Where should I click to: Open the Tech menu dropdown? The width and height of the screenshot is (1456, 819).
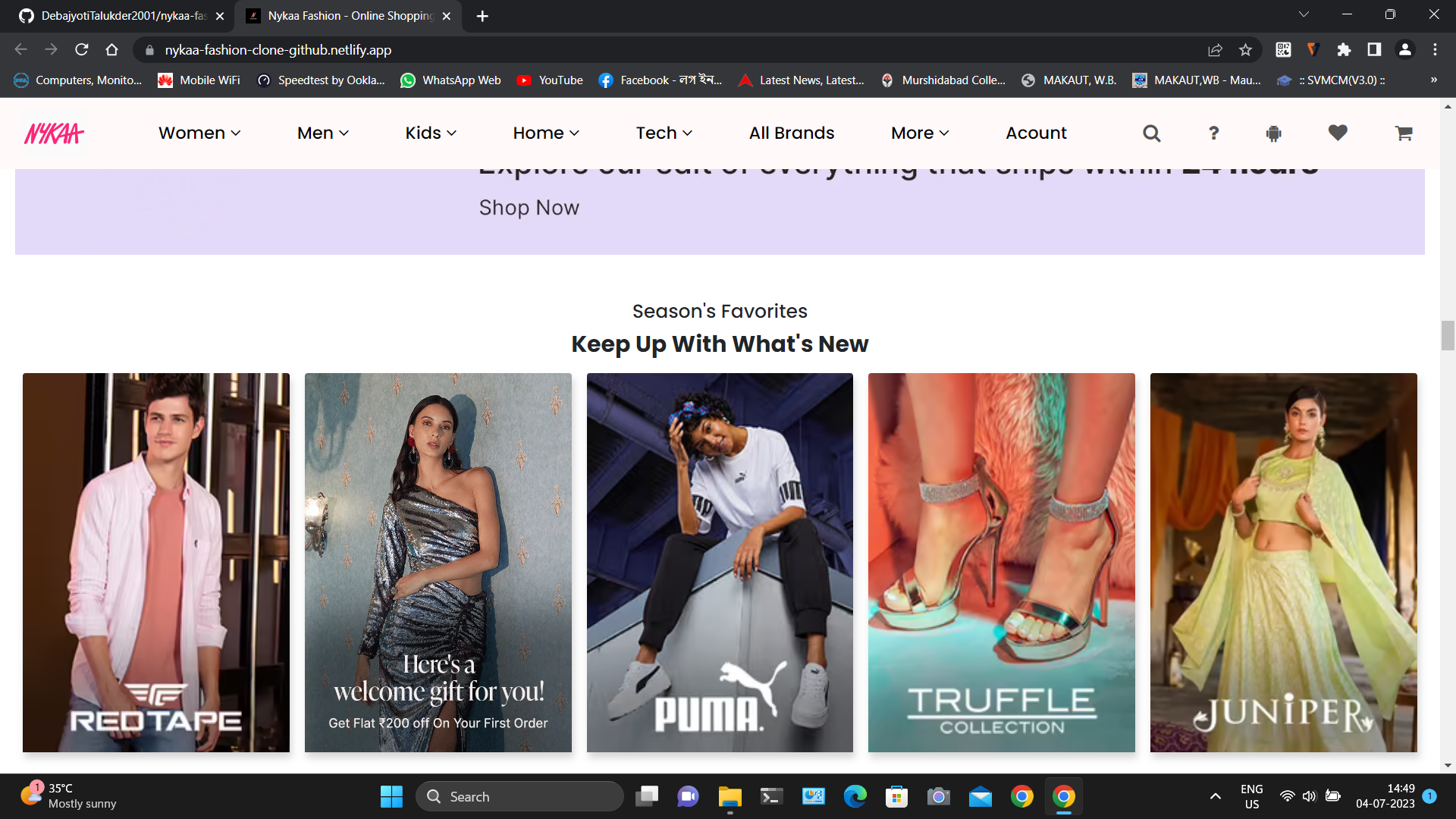point(662,133)
